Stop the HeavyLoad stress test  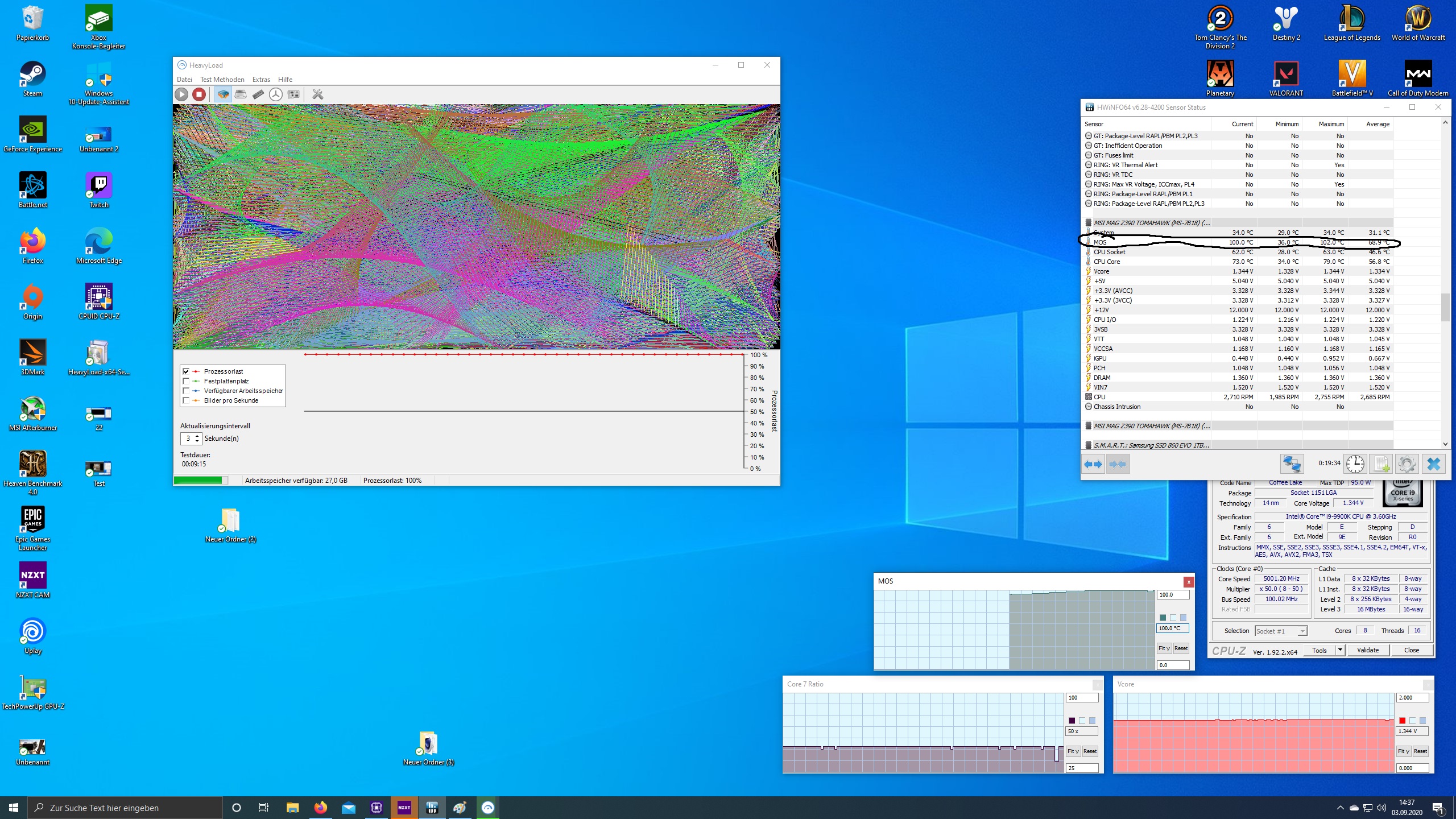click(198, 94)
